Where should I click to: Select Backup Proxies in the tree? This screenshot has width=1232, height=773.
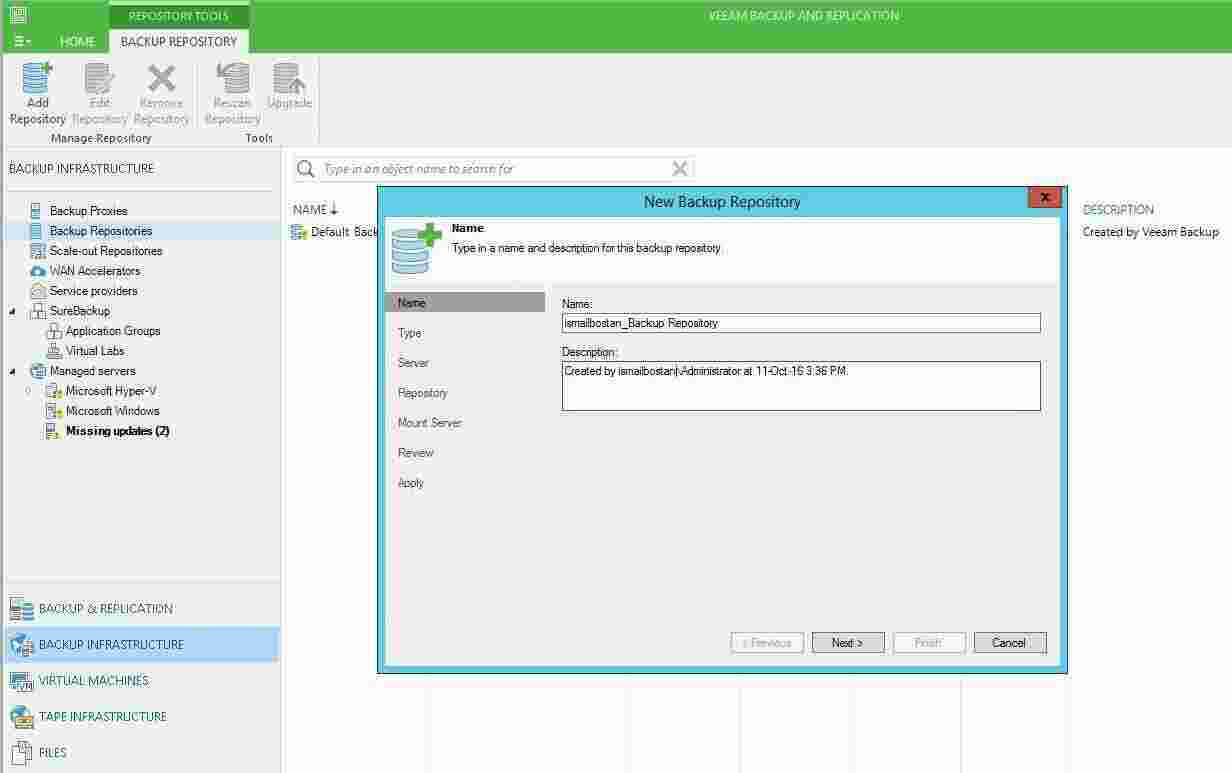(88, 211)
